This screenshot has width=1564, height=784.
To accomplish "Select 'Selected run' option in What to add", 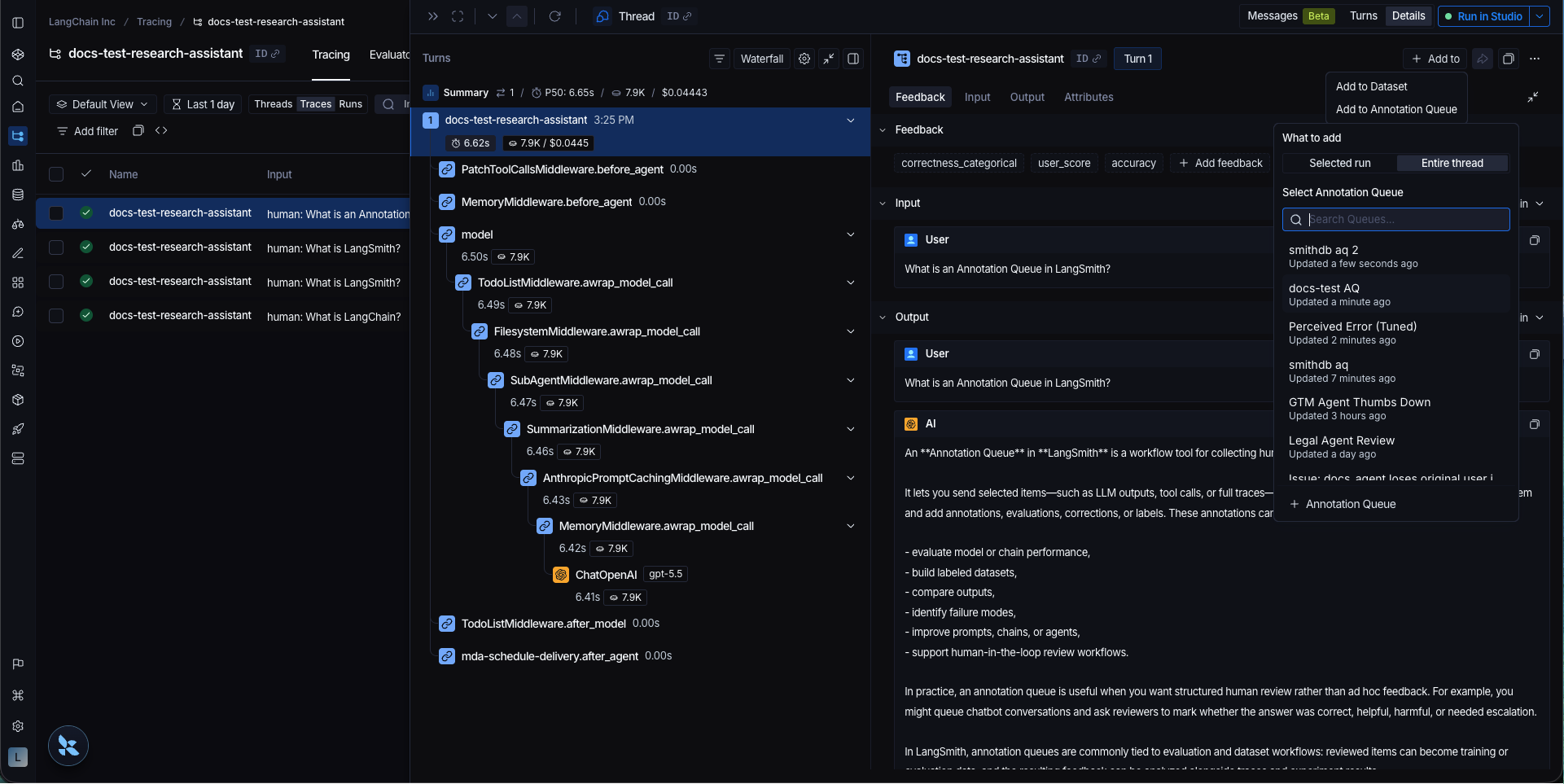I will [x=1339, y=163].
